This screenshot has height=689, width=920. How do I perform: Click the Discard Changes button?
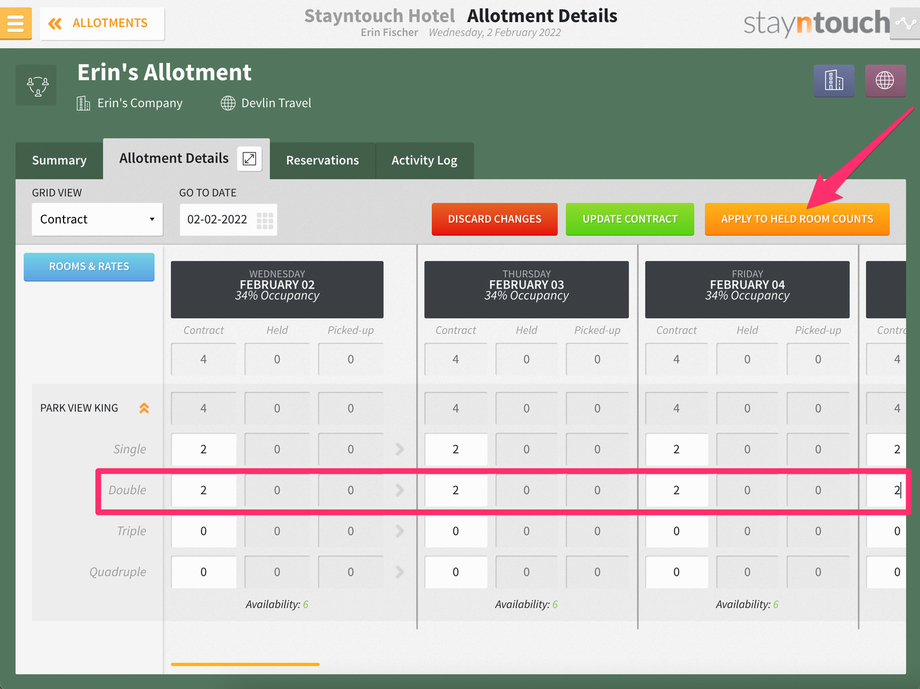(x=495, y=219)
